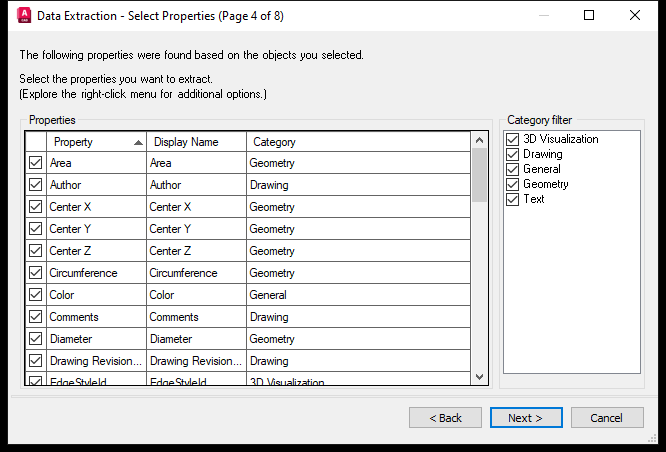Select the Comments display name cell

[196, 317]
